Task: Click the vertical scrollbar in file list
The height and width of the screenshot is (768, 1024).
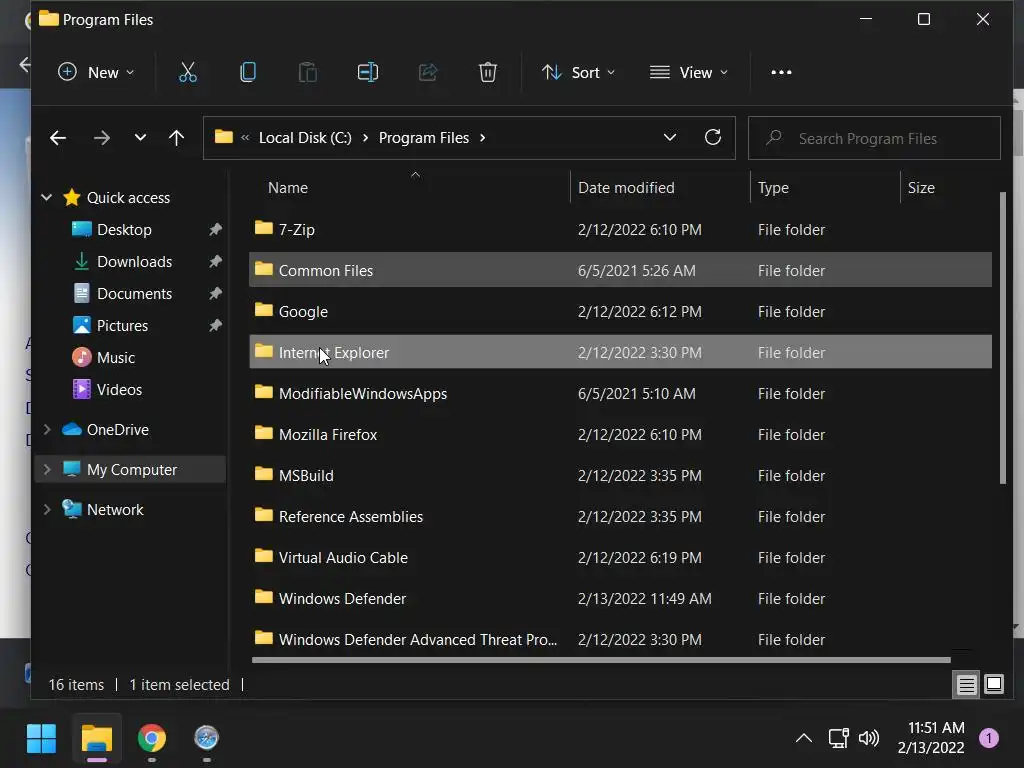Action: pyautogui.click(x=1003, y=338)
